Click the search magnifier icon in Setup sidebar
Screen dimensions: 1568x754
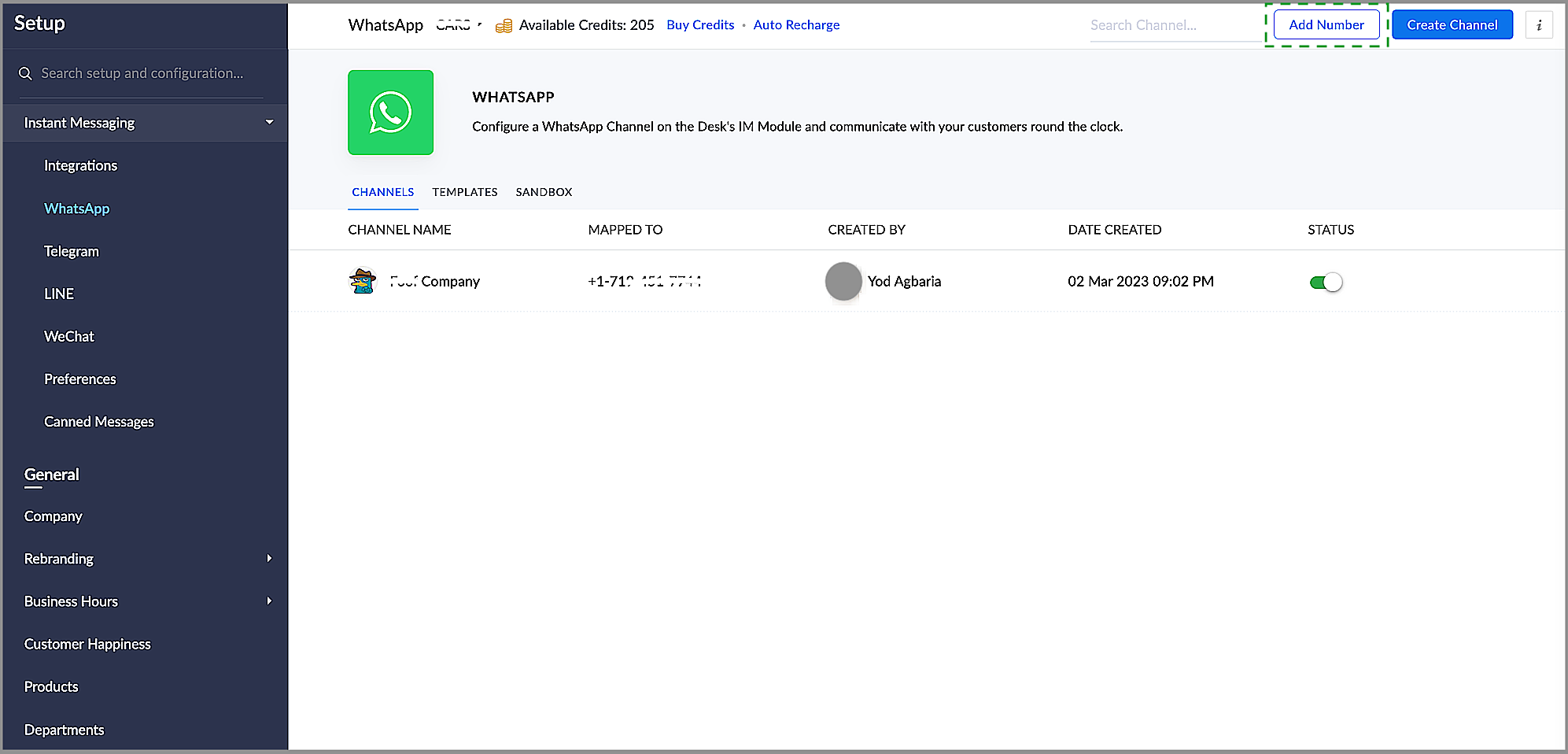(x=25, y=73)
